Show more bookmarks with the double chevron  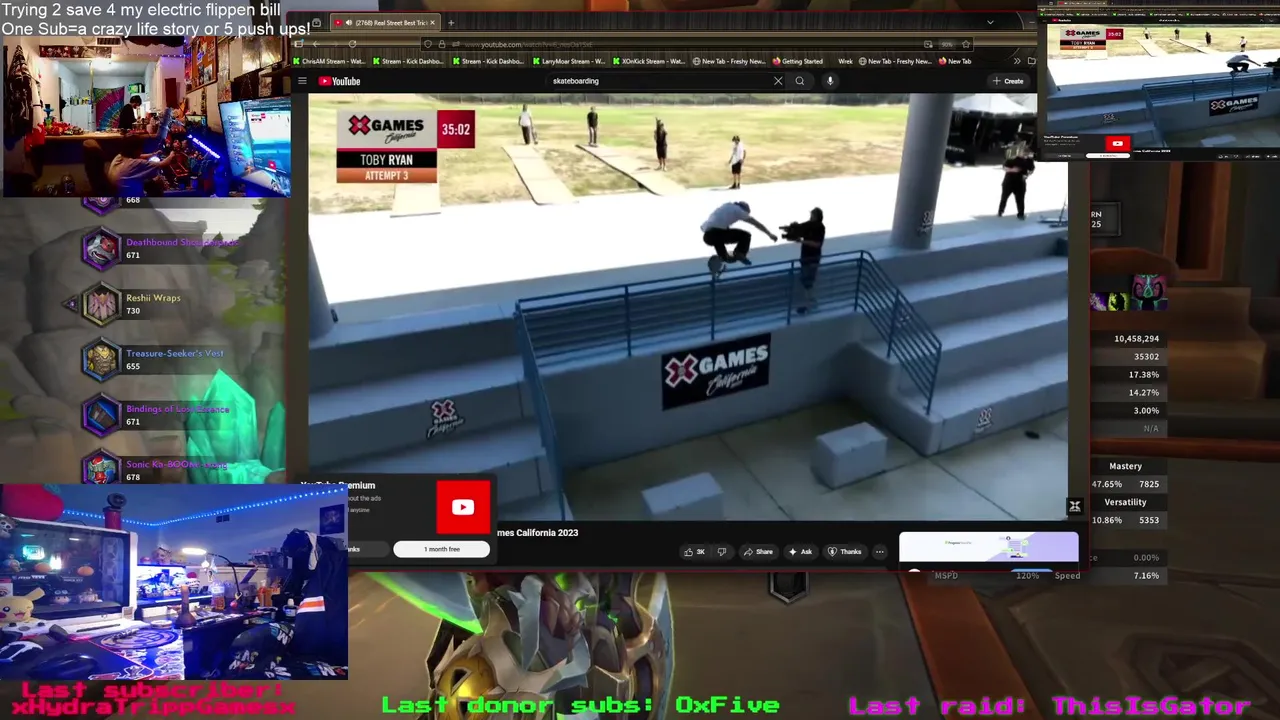[x=1018, y=61]
